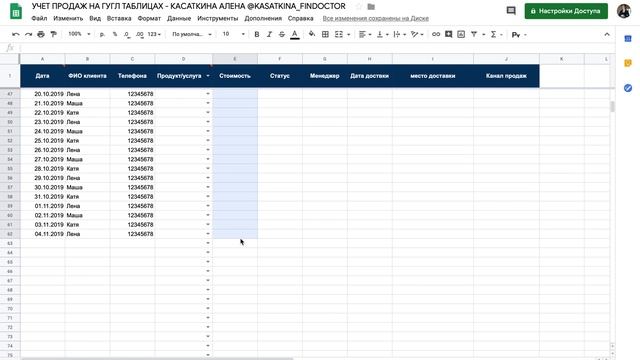The height and width of the screenshot is (360, 640).
Task: Go to Sheets home via green logo
Action: [x=16, y=11]
